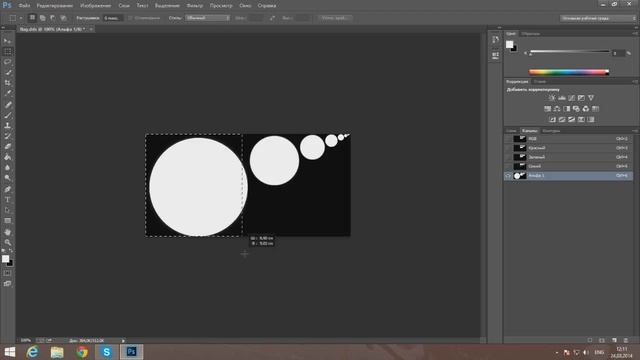
Task: Add a Hue/Saturation adjustment
Action: 547,109
